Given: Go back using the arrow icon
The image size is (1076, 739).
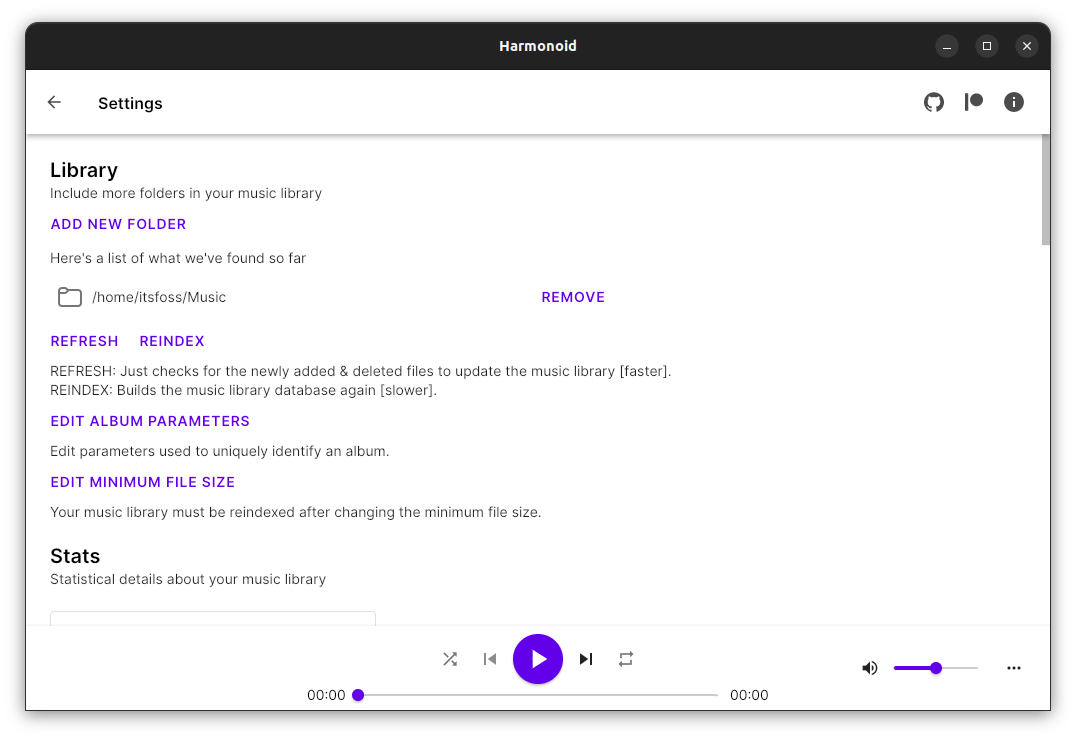Looking at the screenshot, I should [54, 102].
